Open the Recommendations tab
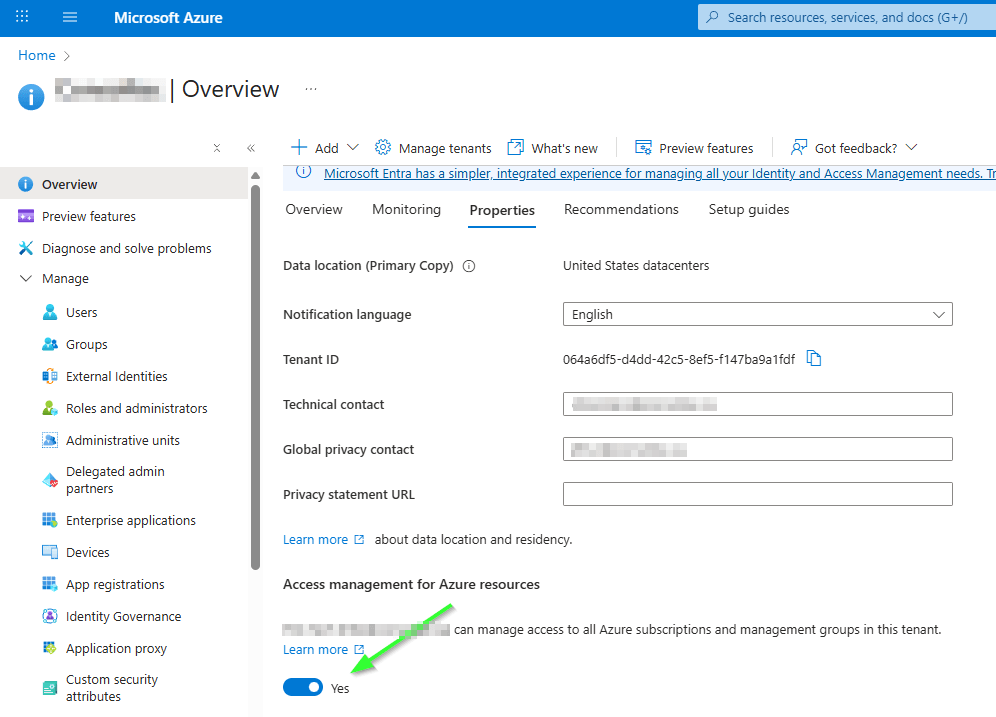The height and width of the screenshot is (717, 996). [x=621, y=210]
